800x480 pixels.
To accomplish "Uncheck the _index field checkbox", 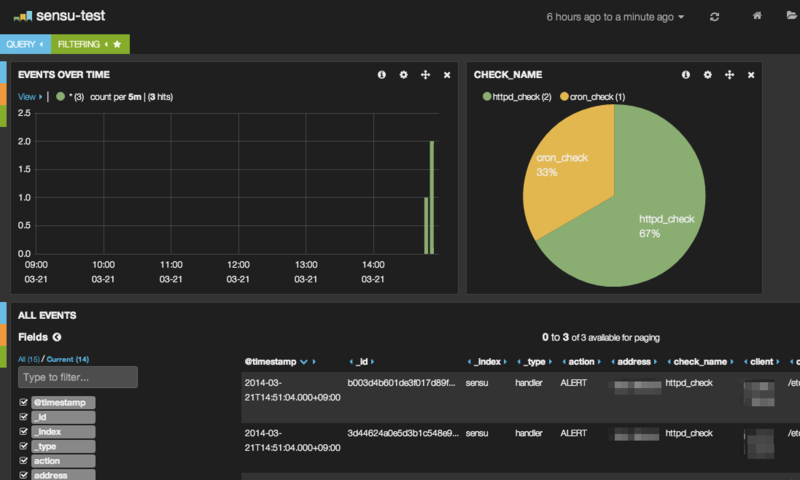I will (23, 431).
